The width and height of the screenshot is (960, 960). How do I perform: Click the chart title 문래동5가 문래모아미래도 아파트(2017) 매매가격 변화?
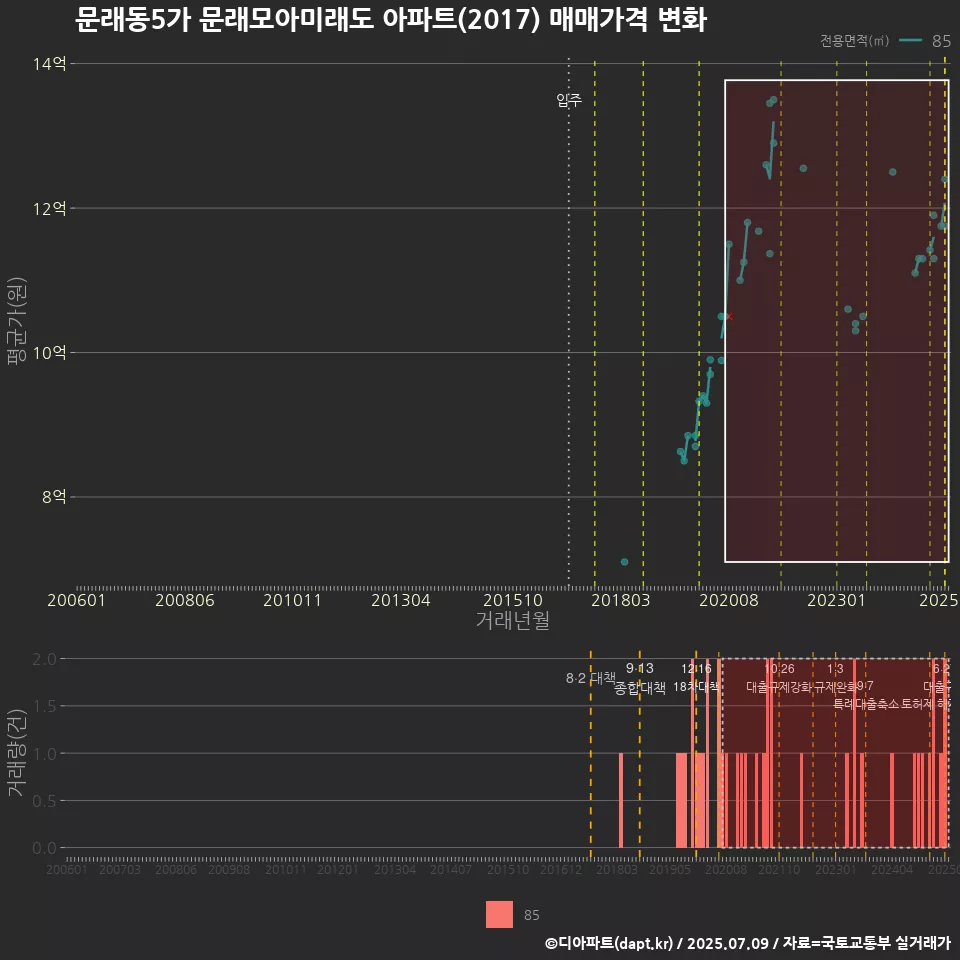pyautogui.click(x=391, y=20)
